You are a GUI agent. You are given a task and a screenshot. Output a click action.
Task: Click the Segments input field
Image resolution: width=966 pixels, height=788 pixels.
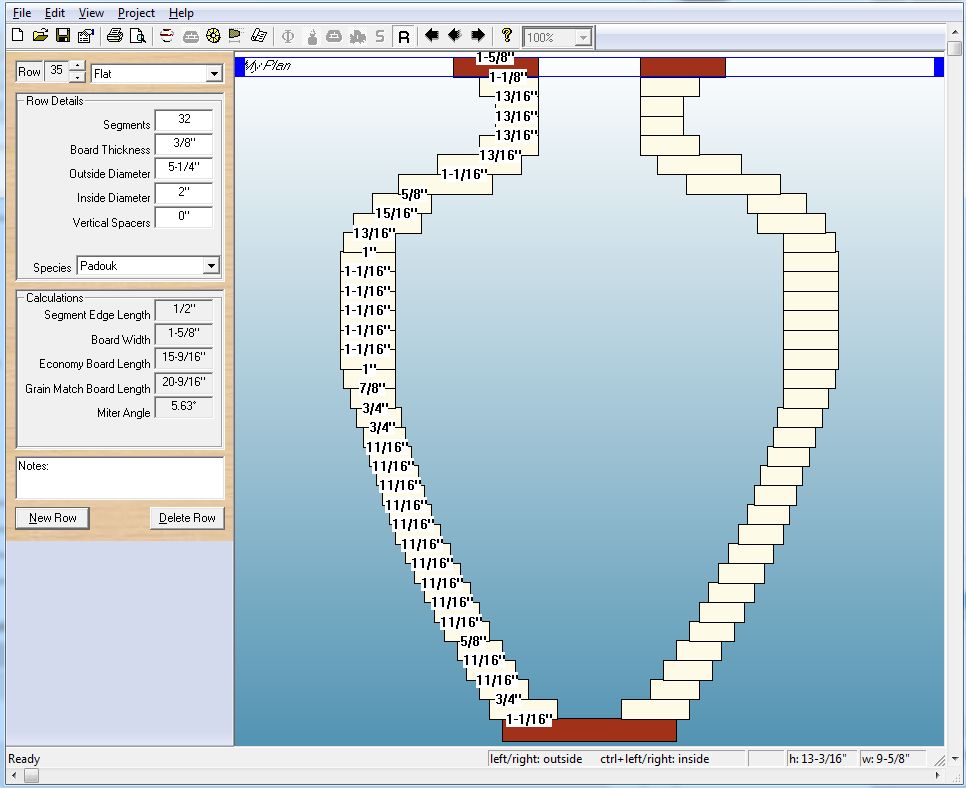tap(183, 120)
